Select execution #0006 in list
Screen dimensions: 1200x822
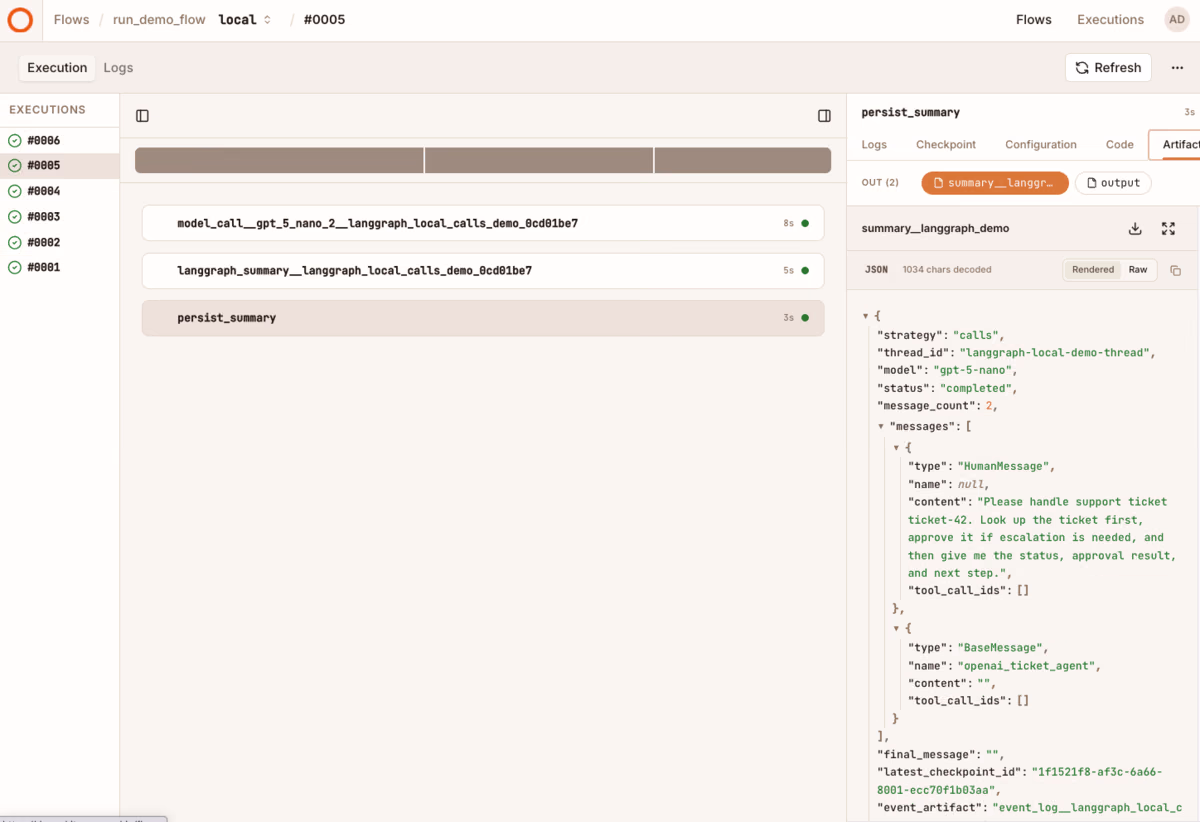pos(60,141)
